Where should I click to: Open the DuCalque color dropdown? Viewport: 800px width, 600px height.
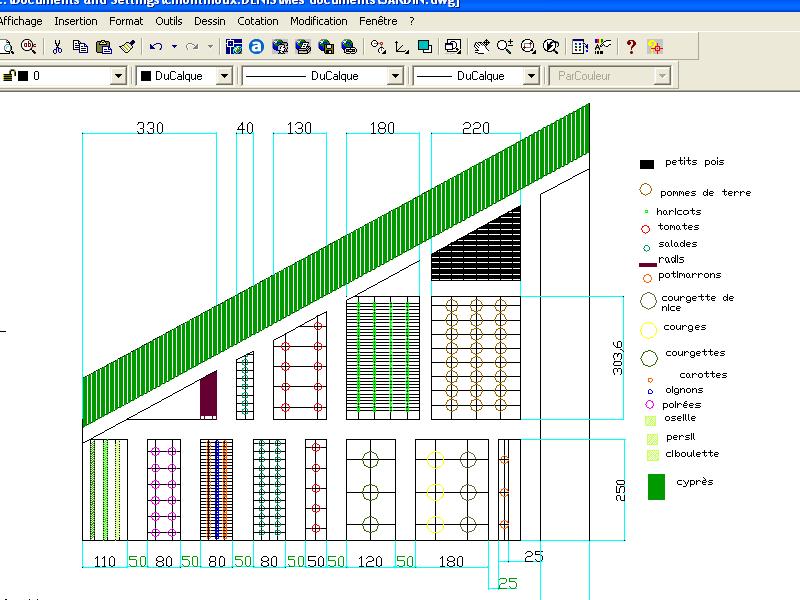pyautogui.click(x=224, y=76)
